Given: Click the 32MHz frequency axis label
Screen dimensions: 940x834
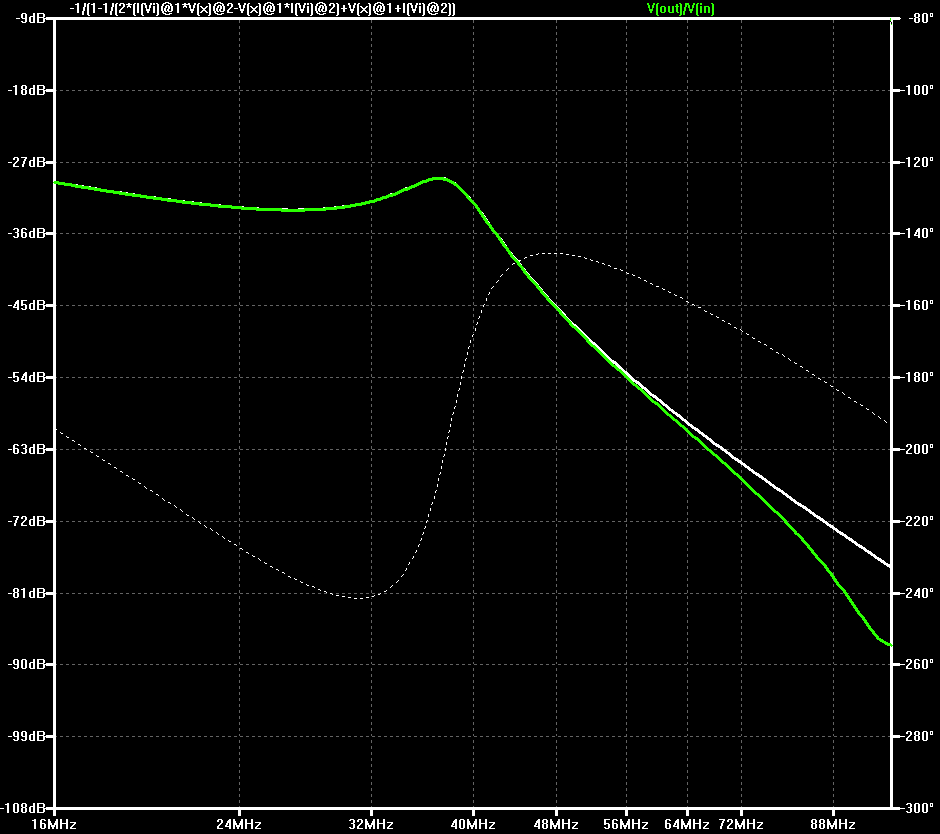Looking at the screenshot, I should coord(370,824).
